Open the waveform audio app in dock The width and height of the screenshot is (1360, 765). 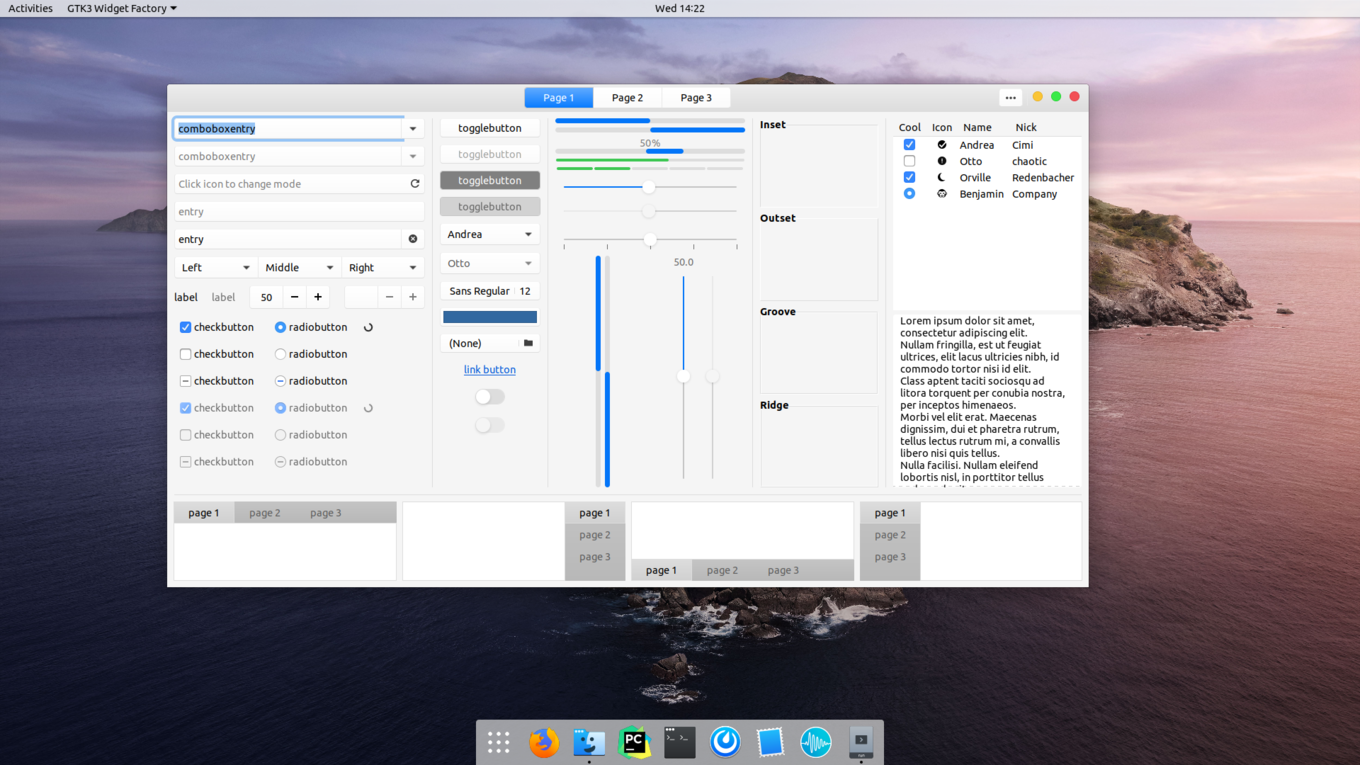pos(816,742)
